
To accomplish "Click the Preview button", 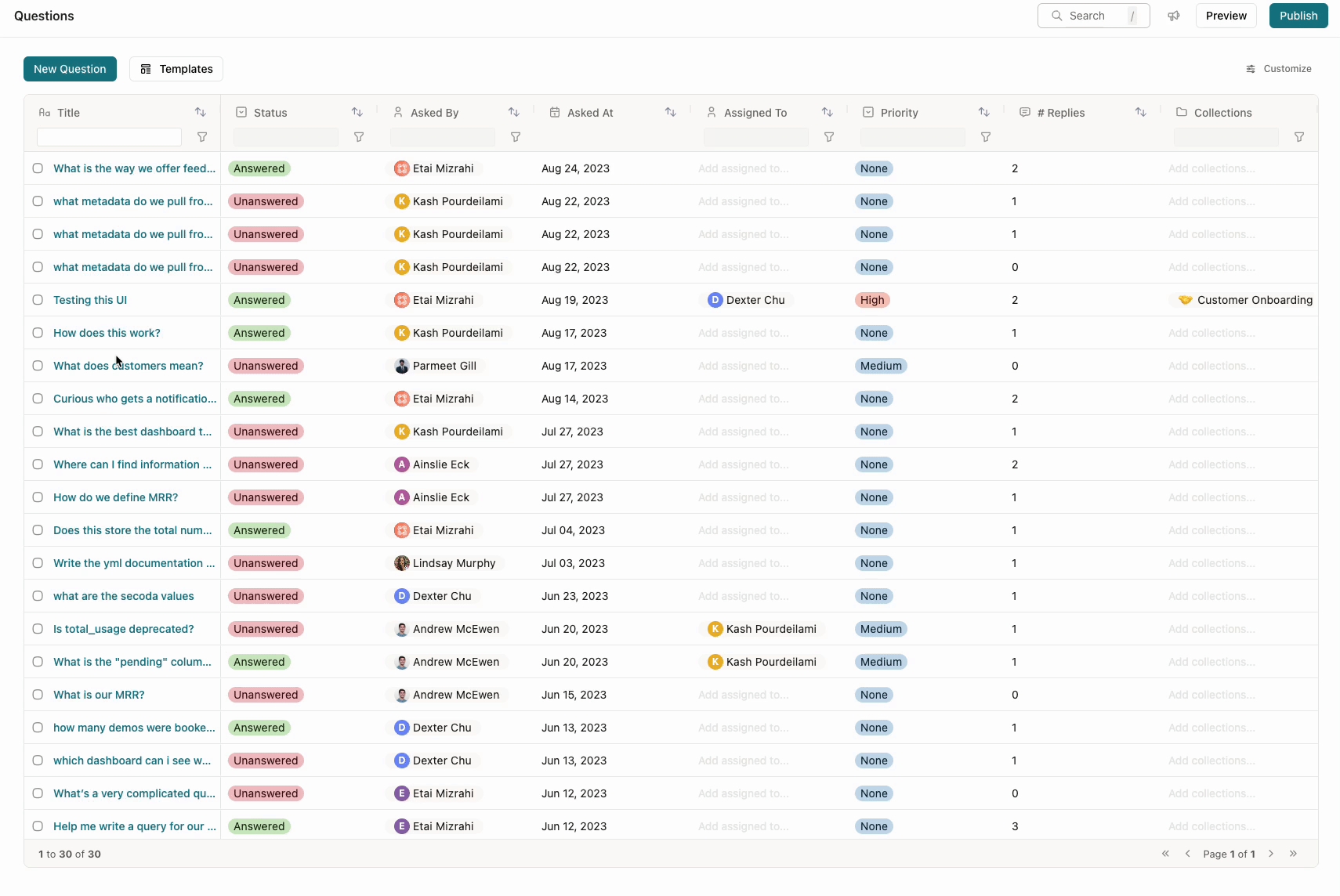I will (1226, 16).
